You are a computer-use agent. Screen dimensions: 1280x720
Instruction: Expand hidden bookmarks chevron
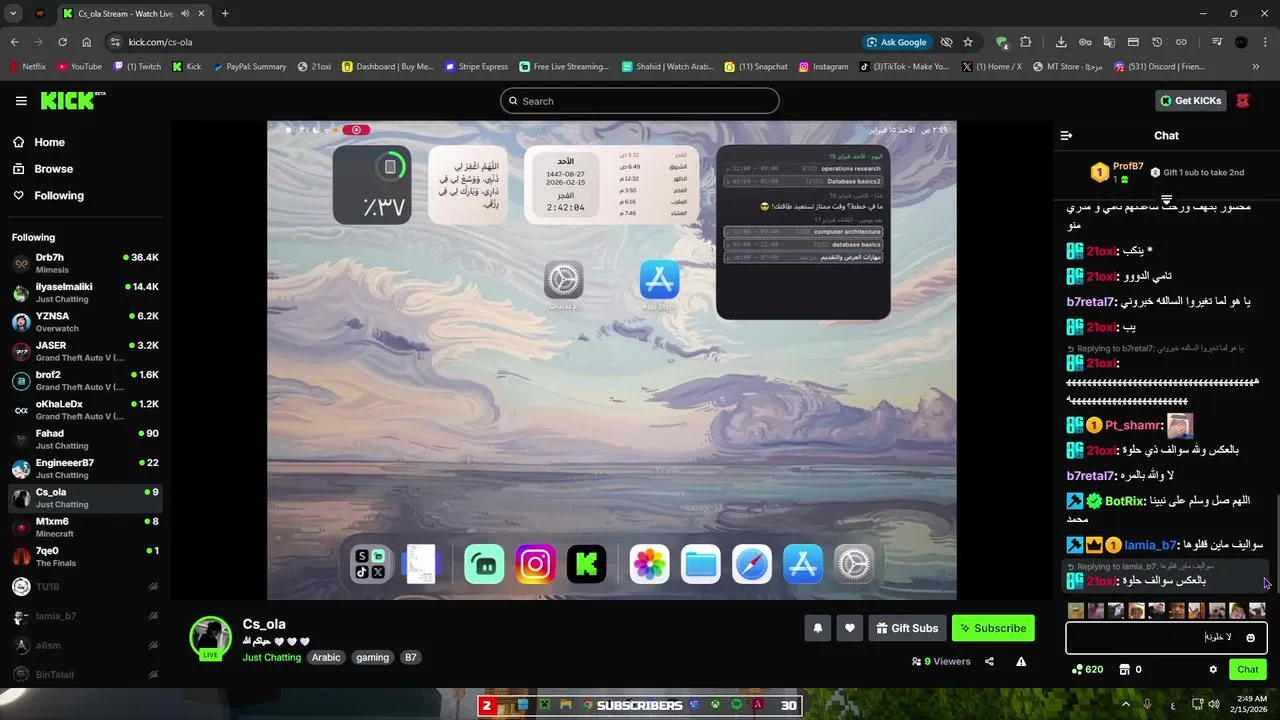pyautogui.click(x=1256, y=67)
